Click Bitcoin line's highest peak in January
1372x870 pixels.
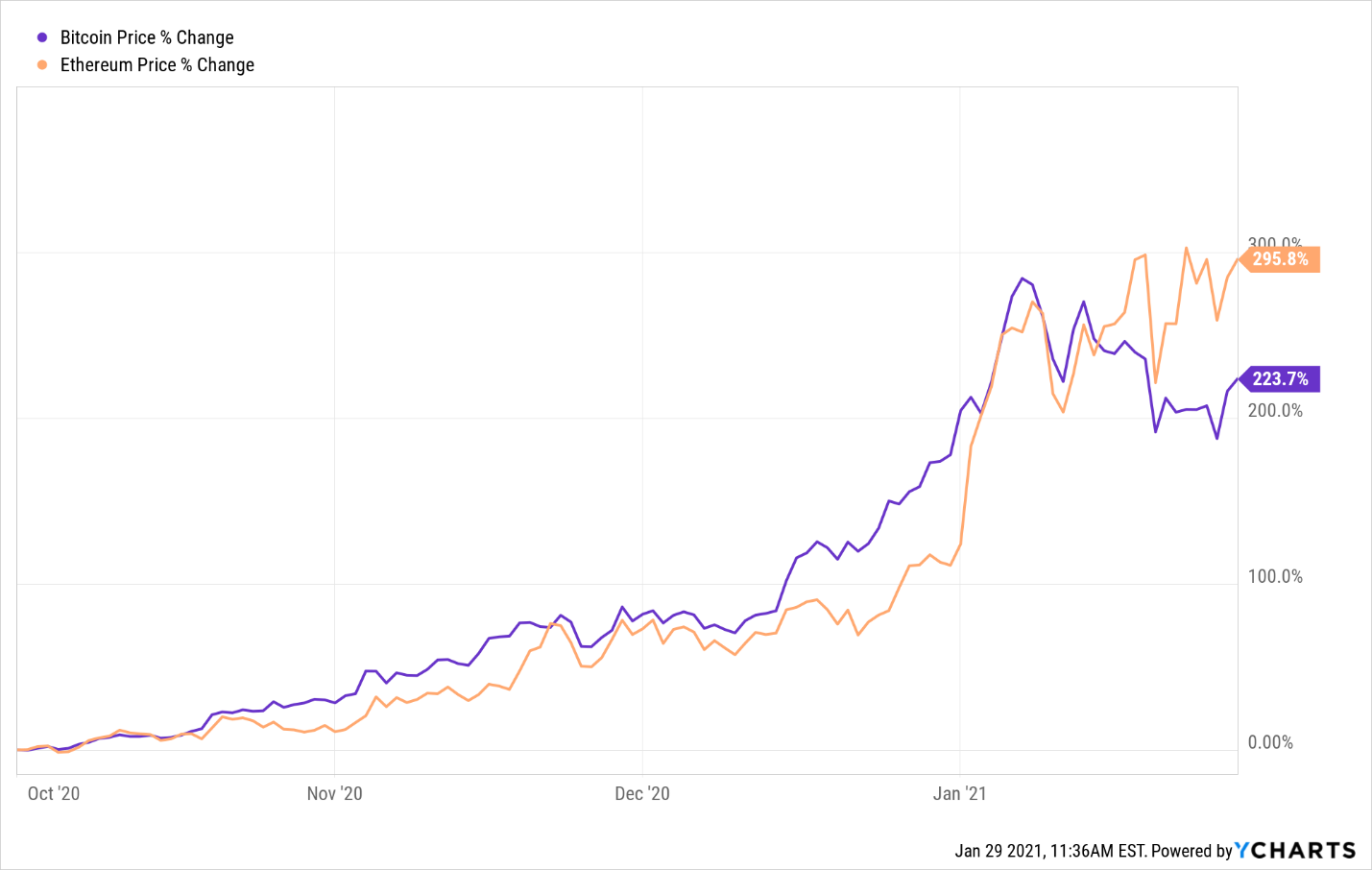click(x=1022, y=278)
